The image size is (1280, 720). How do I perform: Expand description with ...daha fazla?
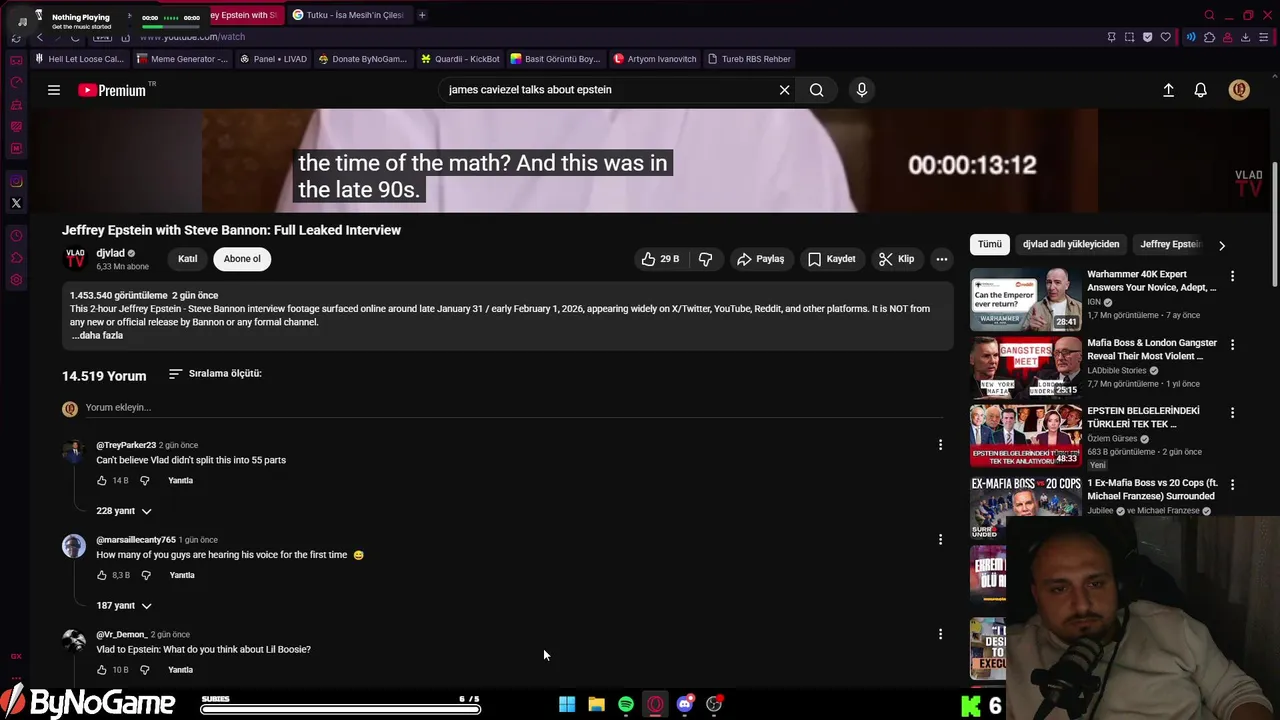(97, 335)
